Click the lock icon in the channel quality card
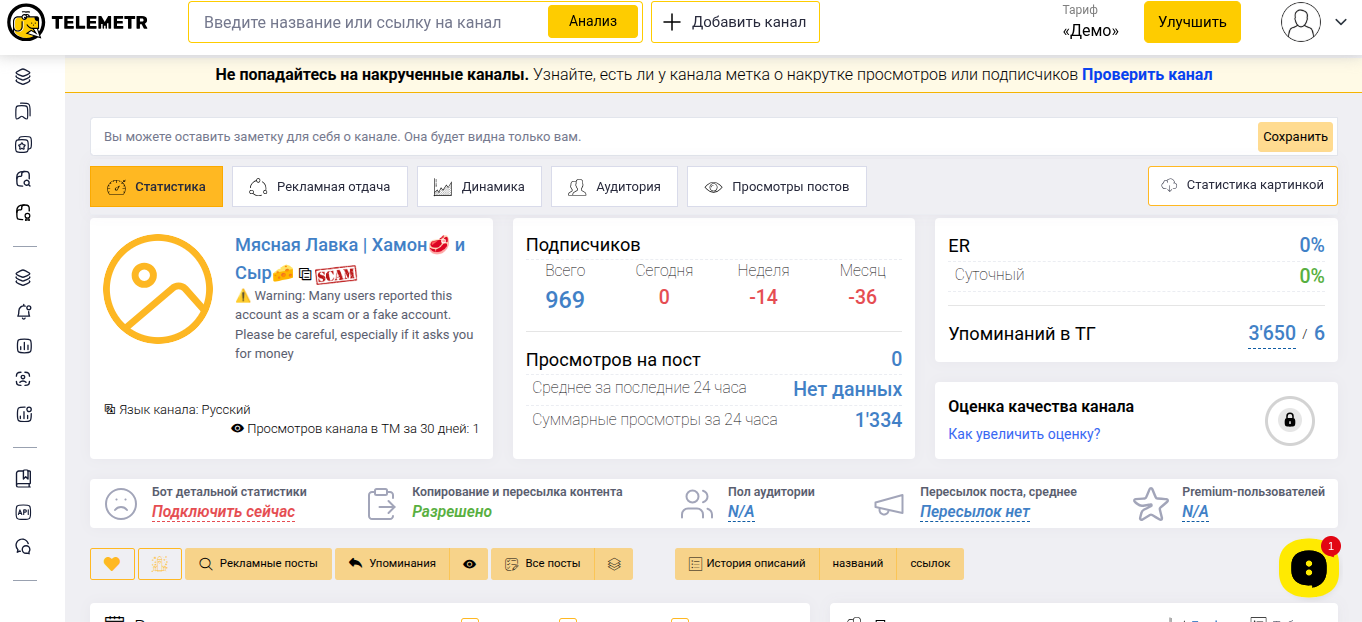This screenshot has height=622, width=1362. tap(1289, 421)
